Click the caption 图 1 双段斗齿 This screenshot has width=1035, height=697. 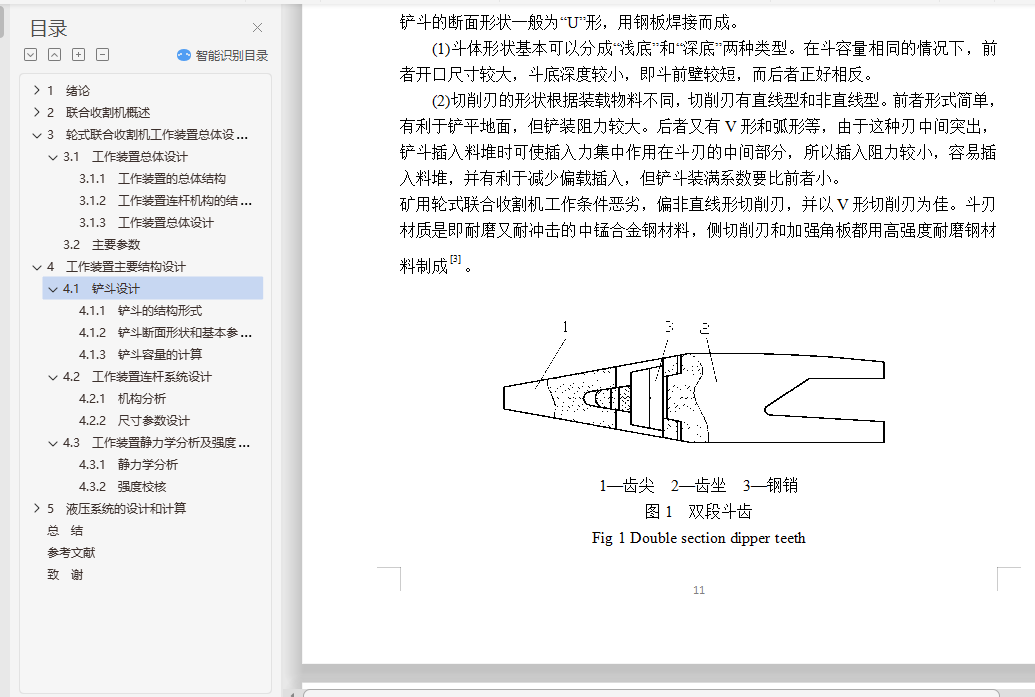(698, 512)
